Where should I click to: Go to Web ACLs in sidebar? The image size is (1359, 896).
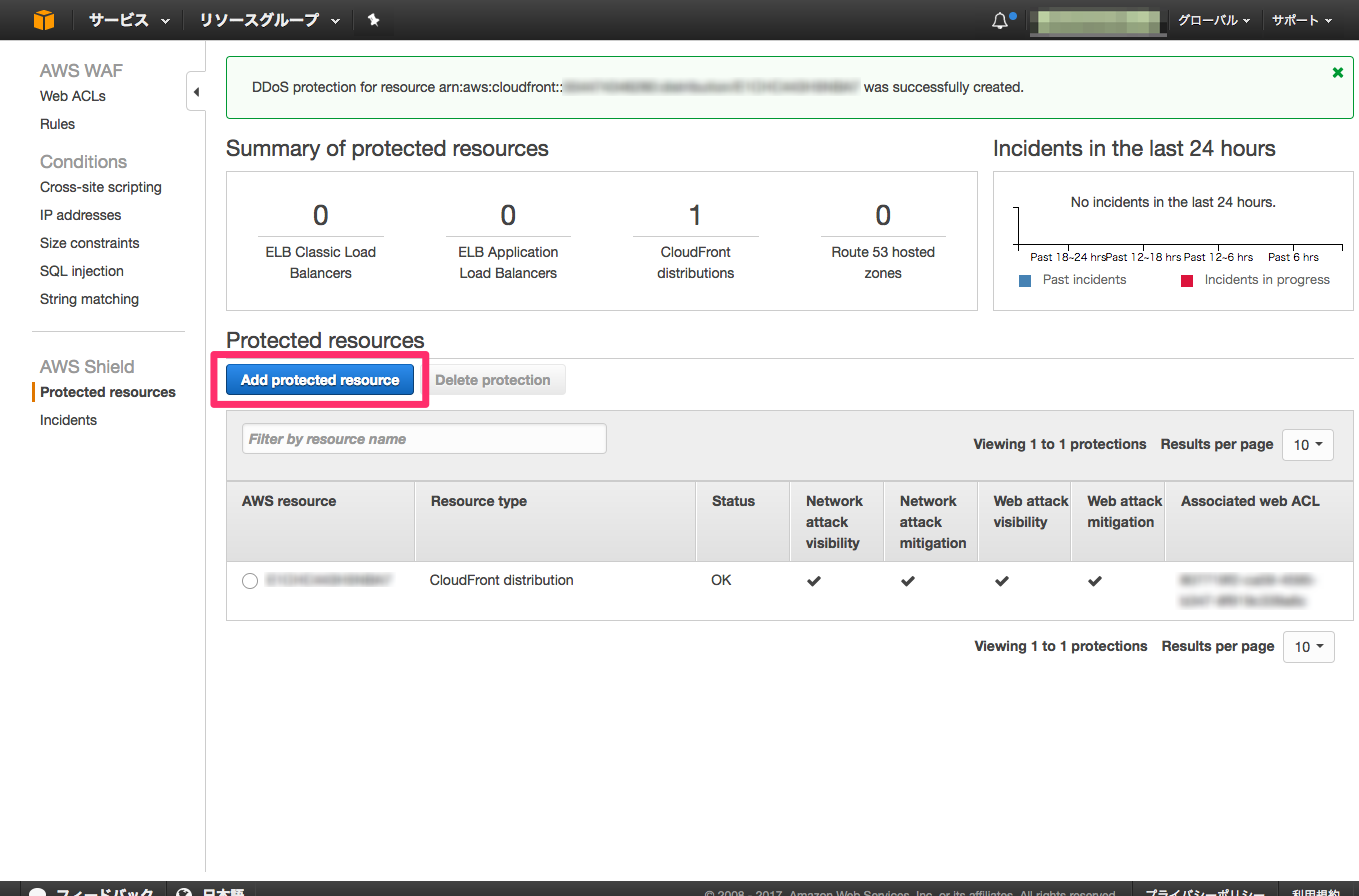pyautogui.click(x=72, y=96)
